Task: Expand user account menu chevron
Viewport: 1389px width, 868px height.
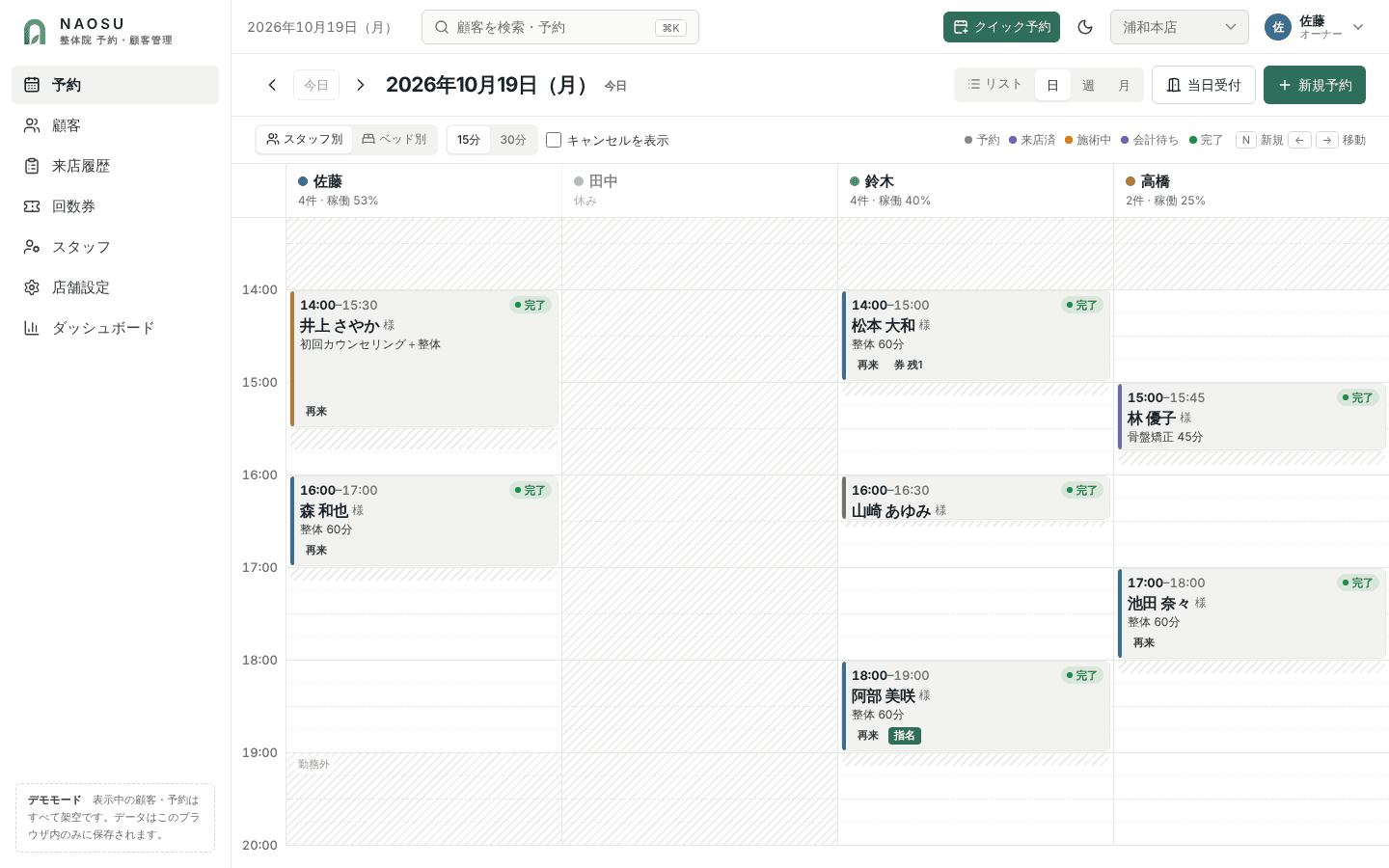Action: coord(1358,27)
